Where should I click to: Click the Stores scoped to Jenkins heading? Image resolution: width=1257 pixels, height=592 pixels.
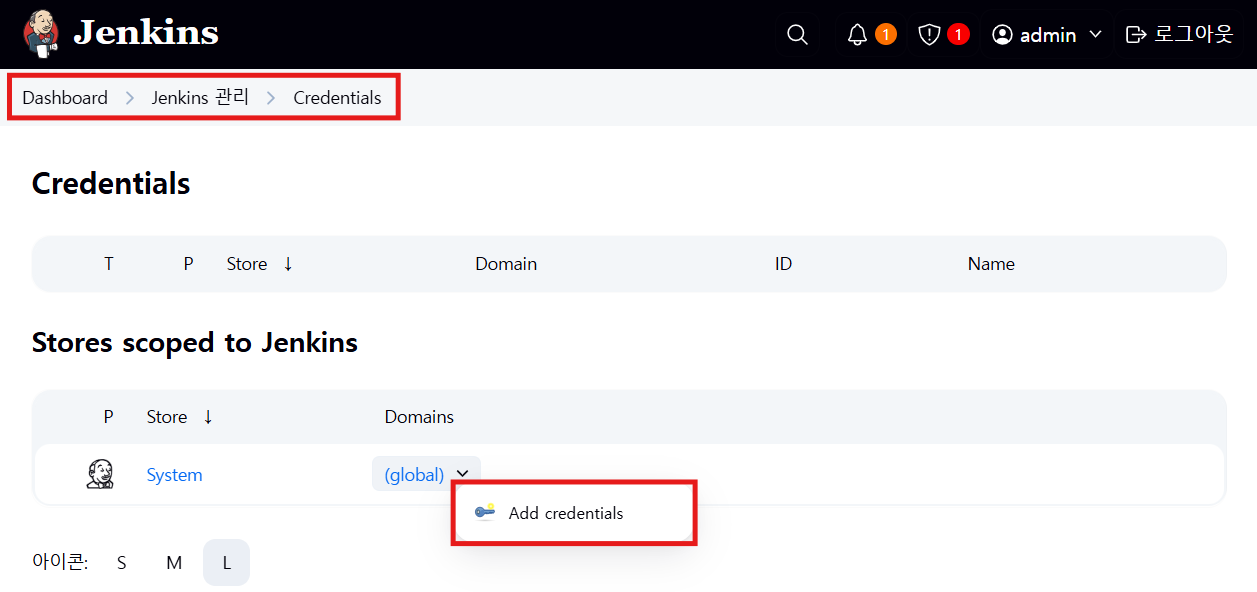(x=195, y=343)
